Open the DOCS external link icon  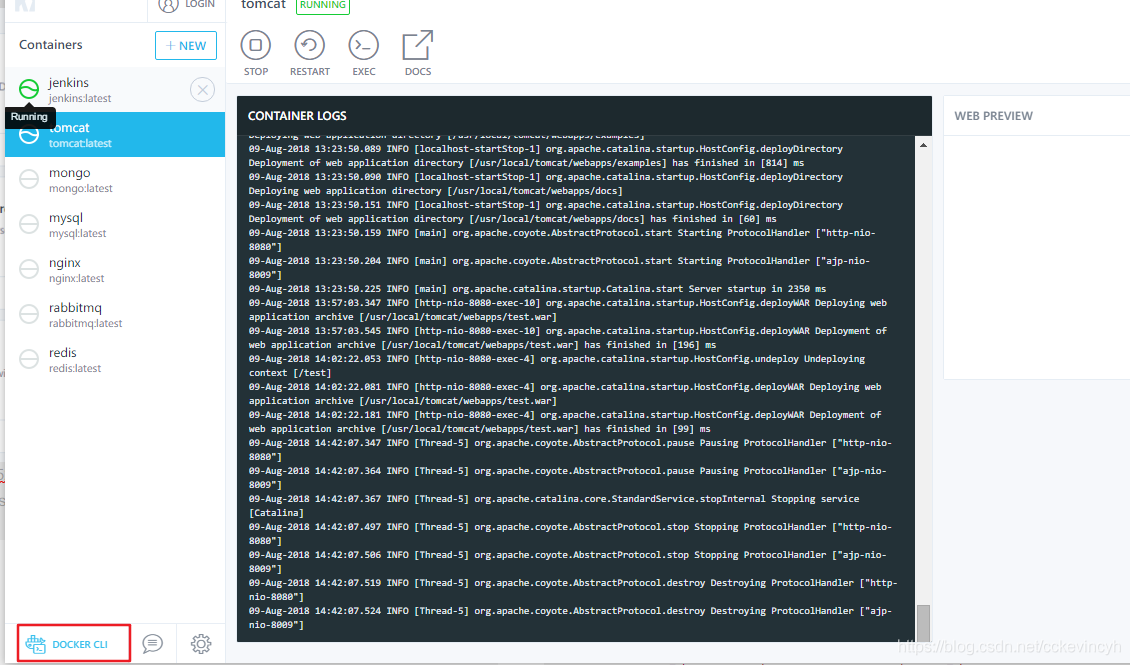pos(417,45)
